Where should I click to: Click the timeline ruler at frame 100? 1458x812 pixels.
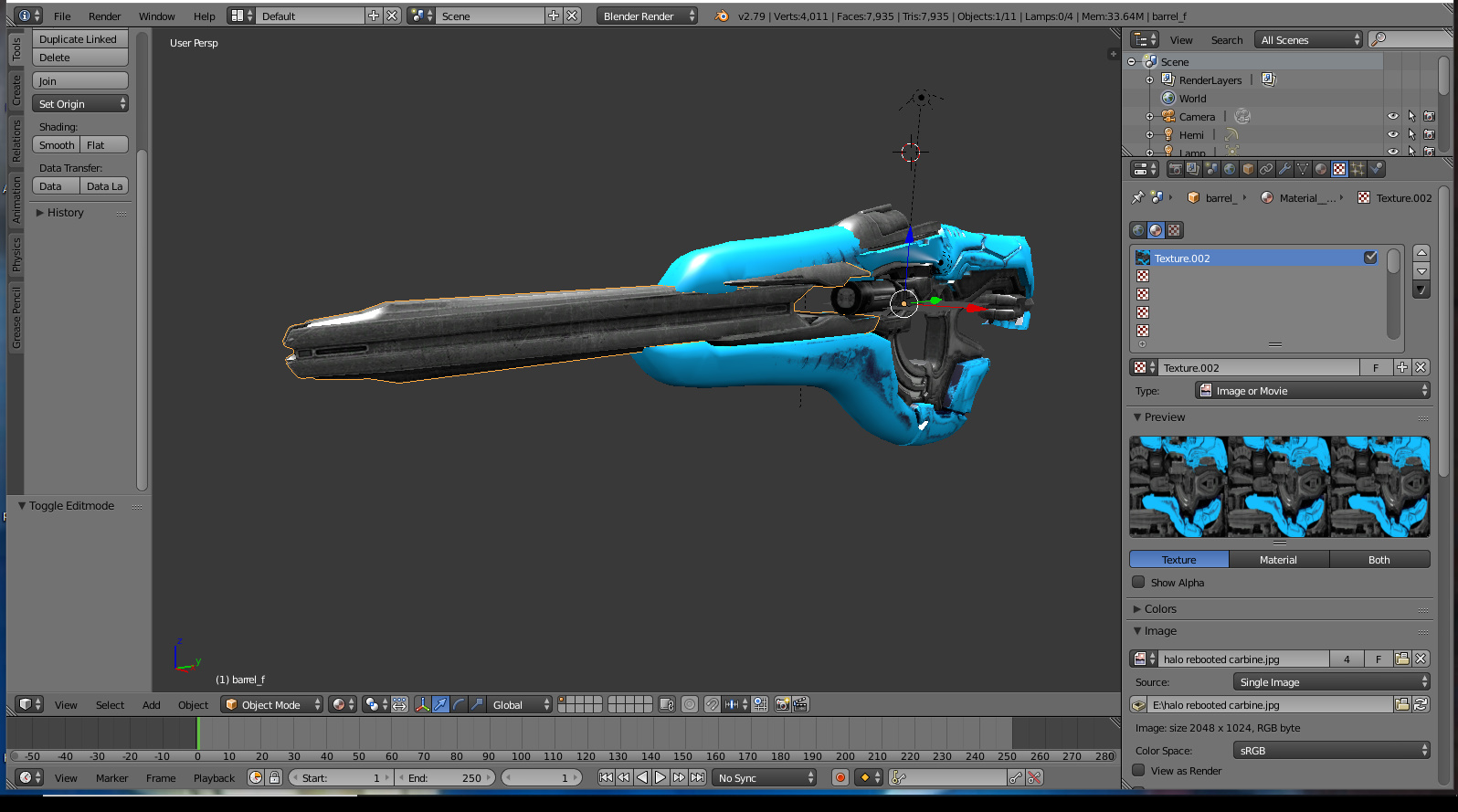(521, 755)
